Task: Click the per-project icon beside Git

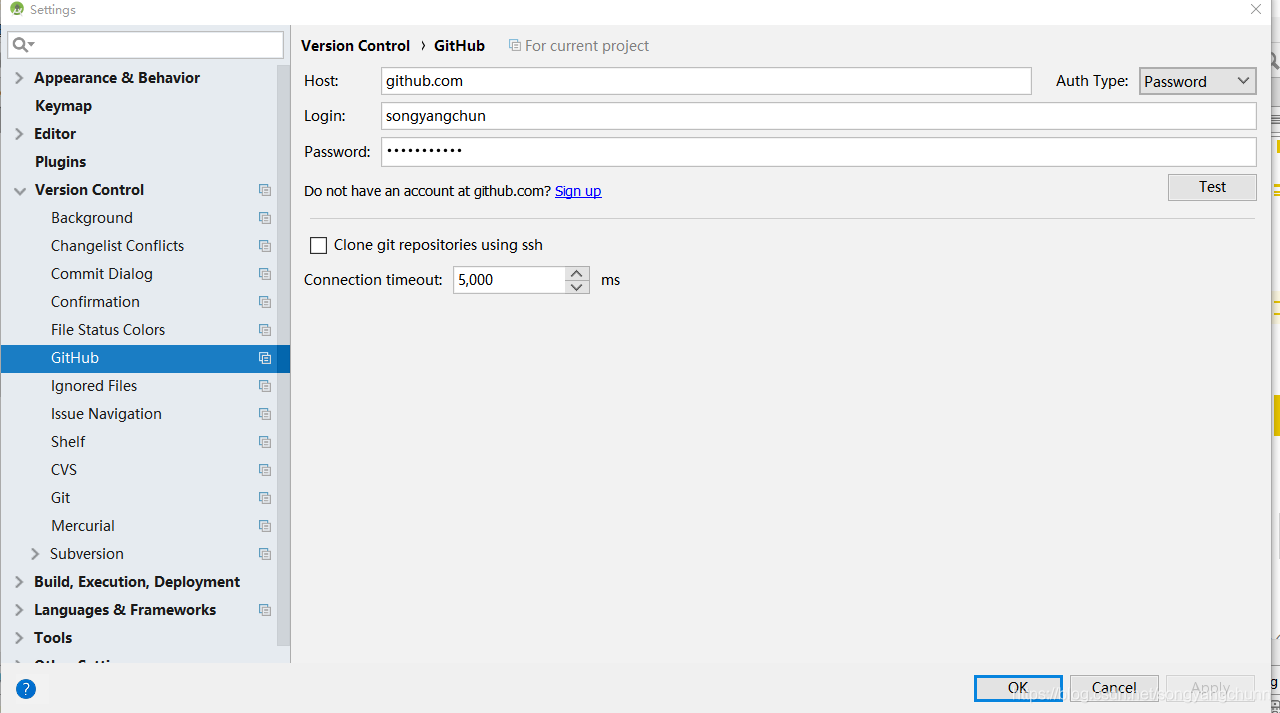Action: click(265, 498)
